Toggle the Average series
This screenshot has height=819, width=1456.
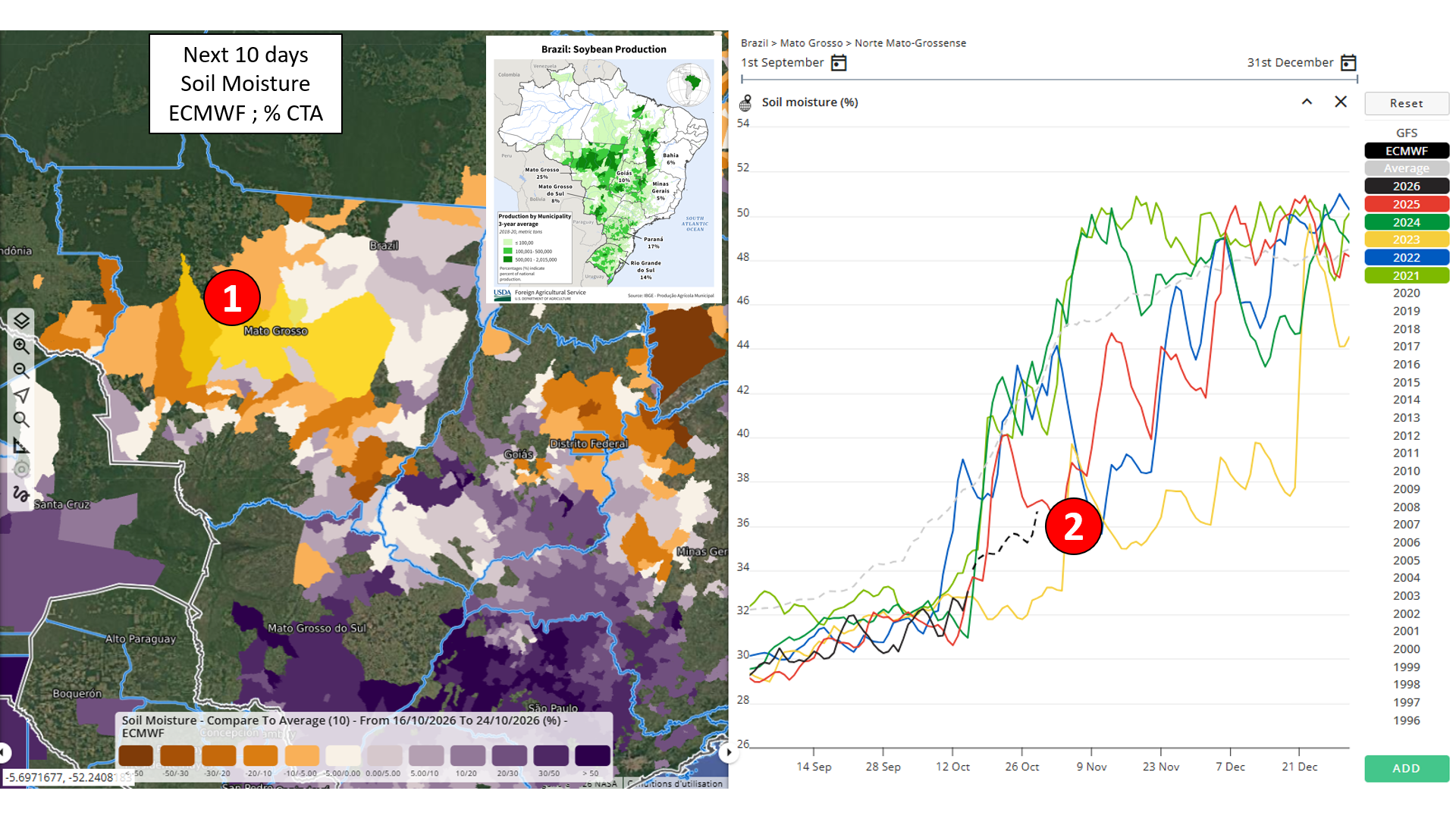click(1407, 168)
